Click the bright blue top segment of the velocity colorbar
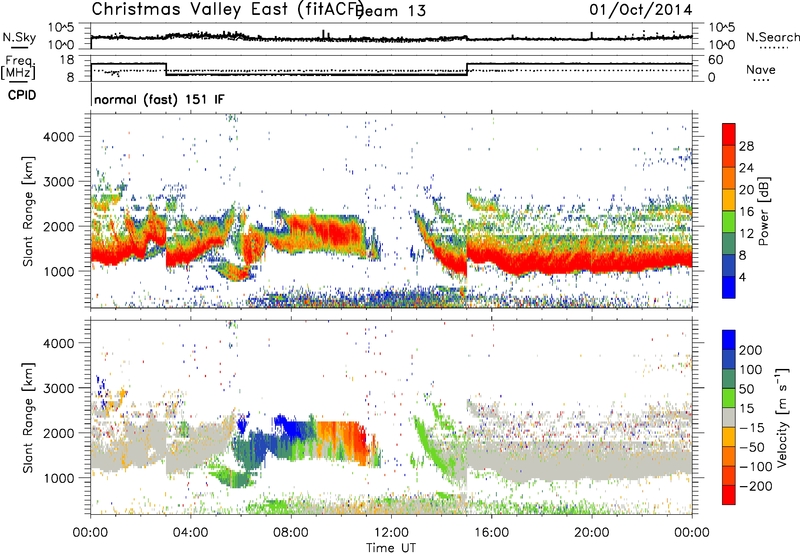The image size is (800, 554). coord(729,339)
